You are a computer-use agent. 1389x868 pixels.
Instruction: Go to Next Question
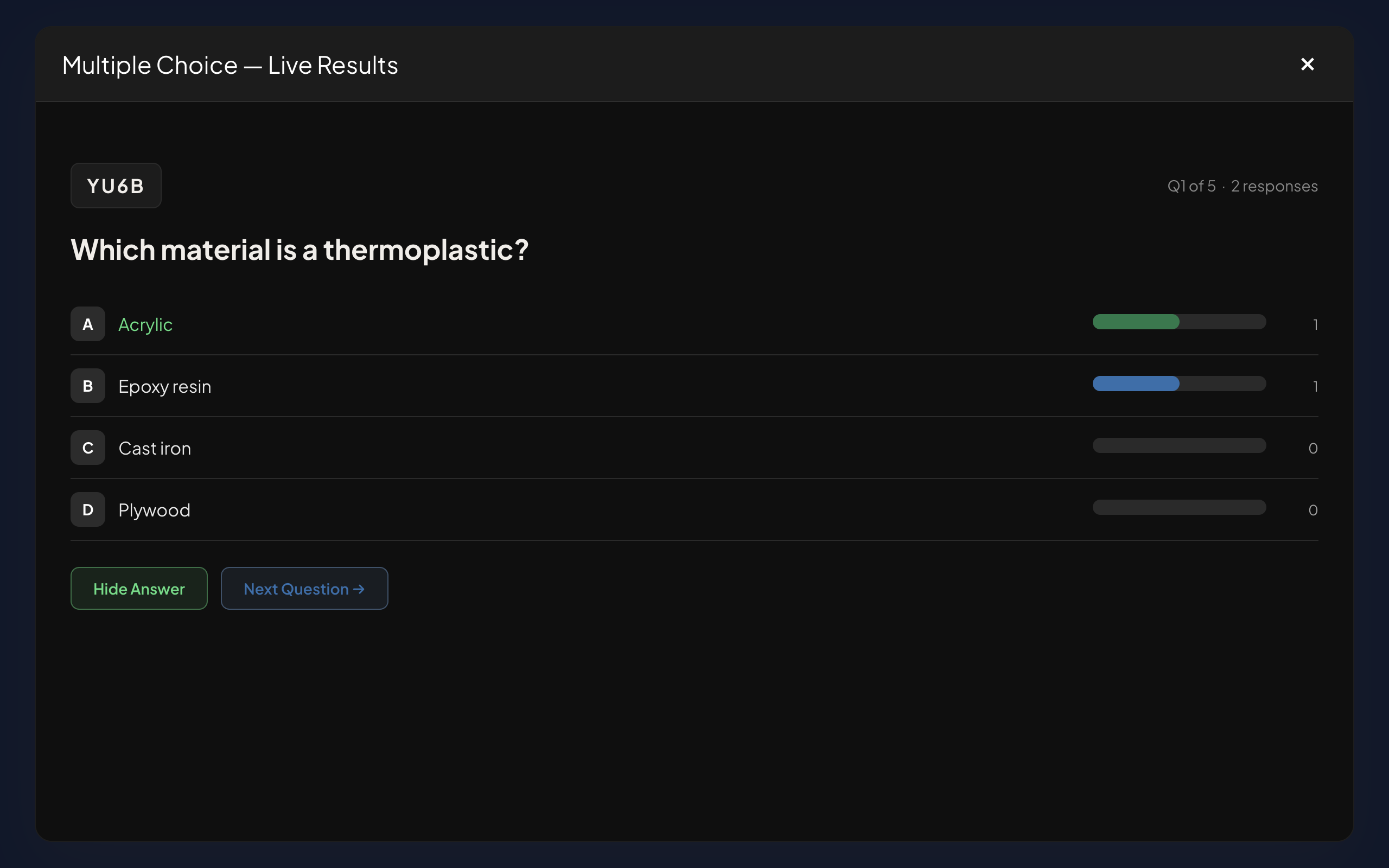coord(304,589)
